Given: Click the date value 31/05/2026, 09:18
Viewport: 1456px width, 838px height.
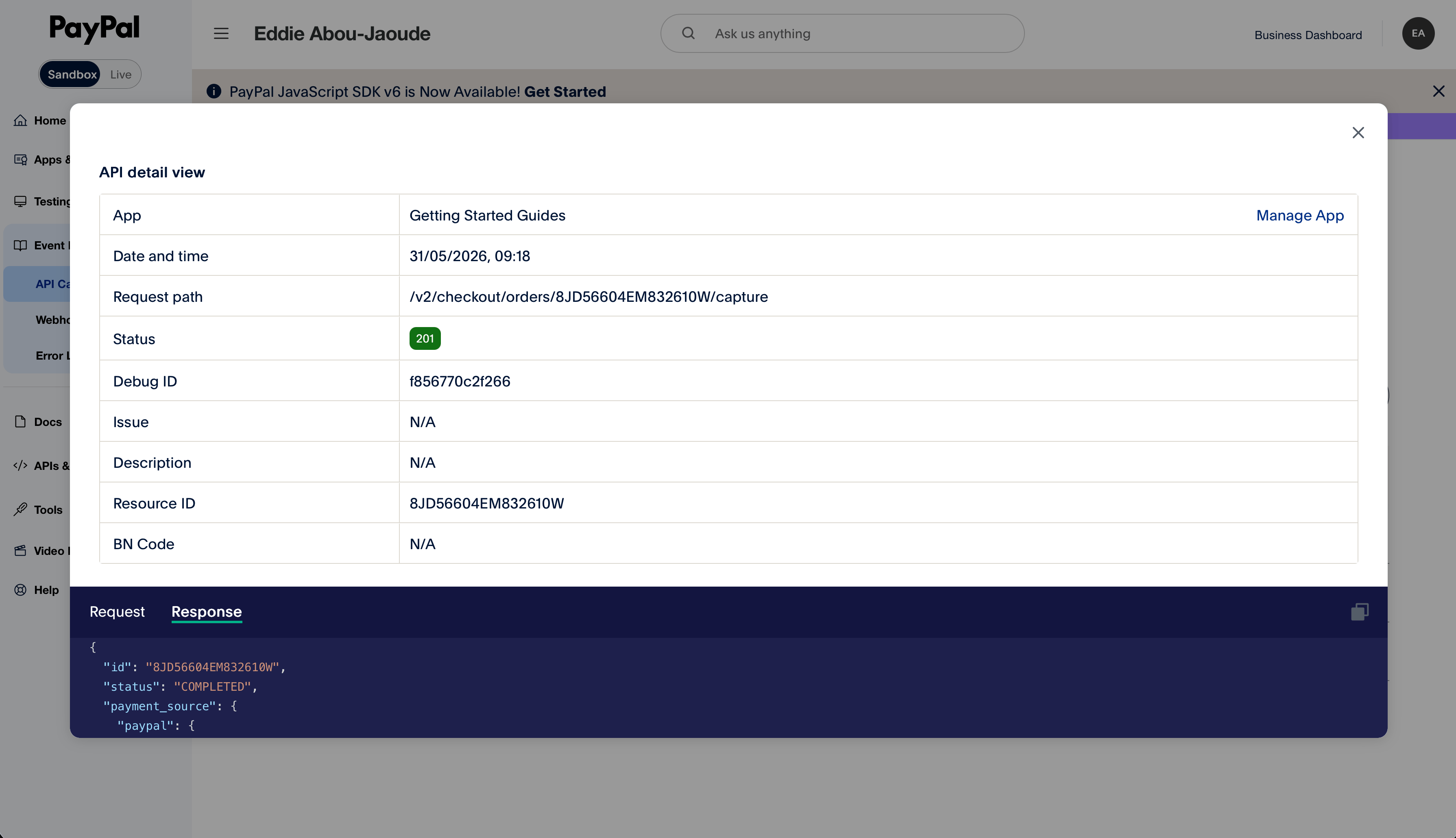Looking at the screenshot, I should (x=469, y=256).
